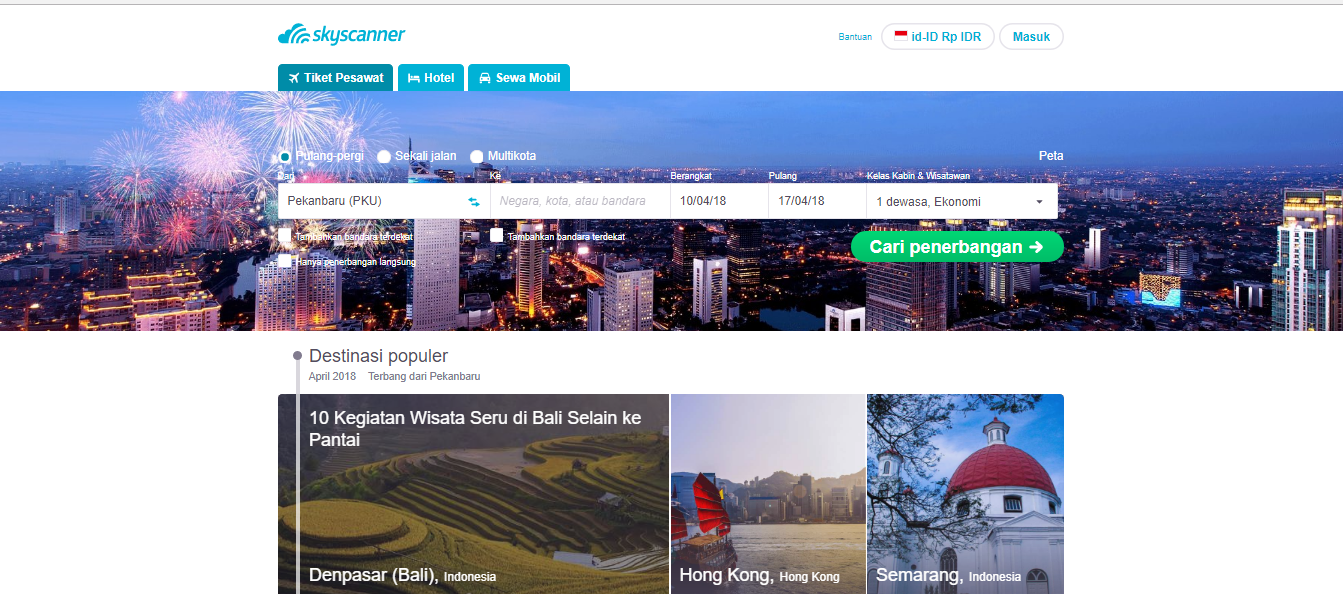Switch to the Hotel tab

pyautogui.click(x=431, y=78)
